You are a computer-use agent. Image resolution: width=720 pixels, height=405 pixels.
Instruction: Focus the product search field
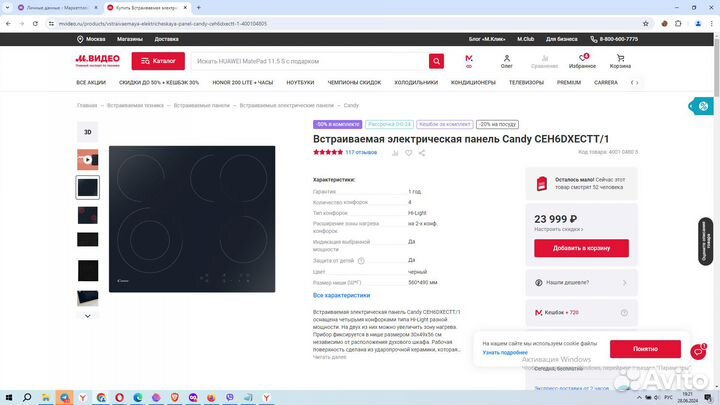tap(310, 61)
